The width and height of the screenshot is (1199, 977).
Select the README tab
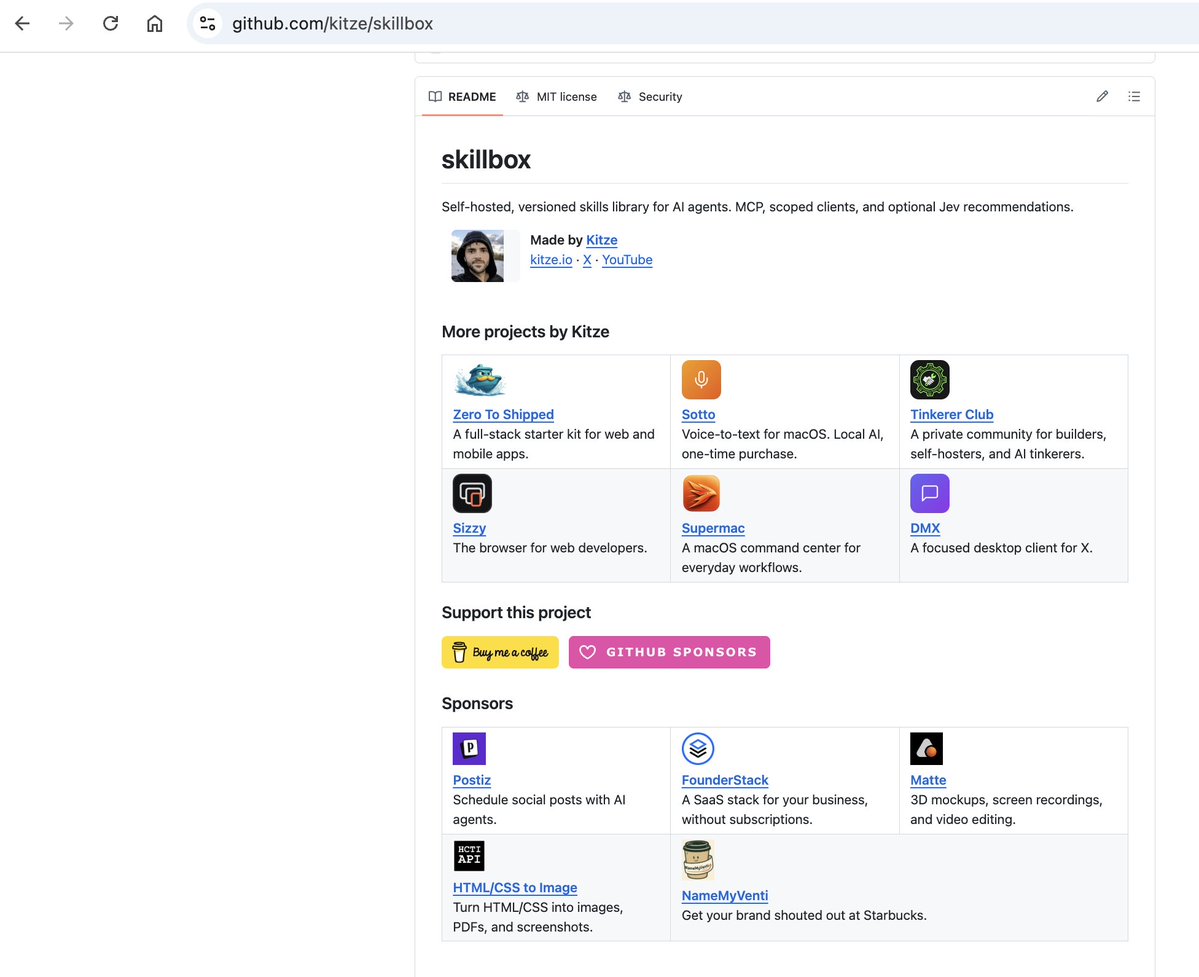pos(463,97)
